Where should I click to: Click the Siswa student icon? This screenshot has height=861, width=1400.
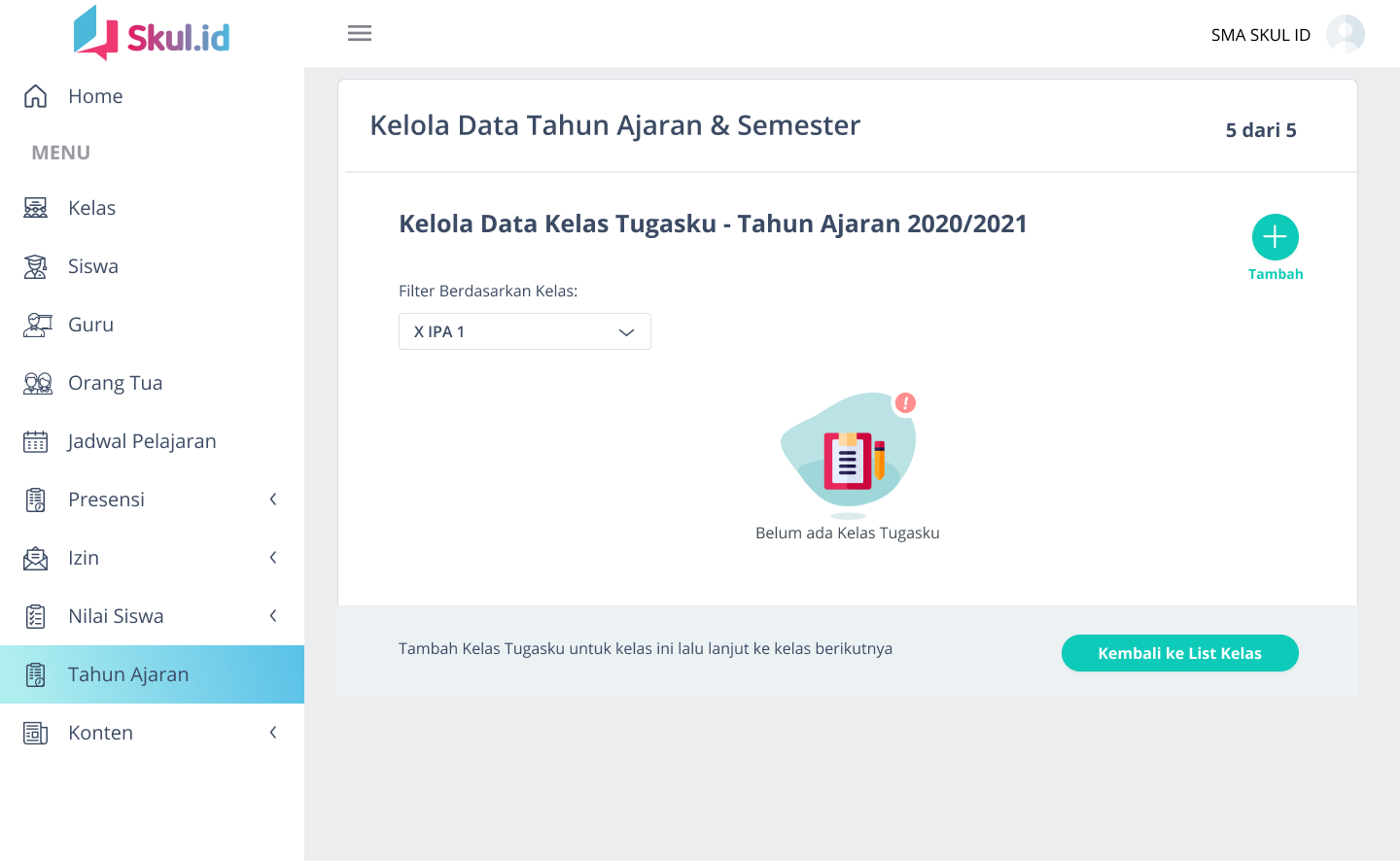[36, 266]
